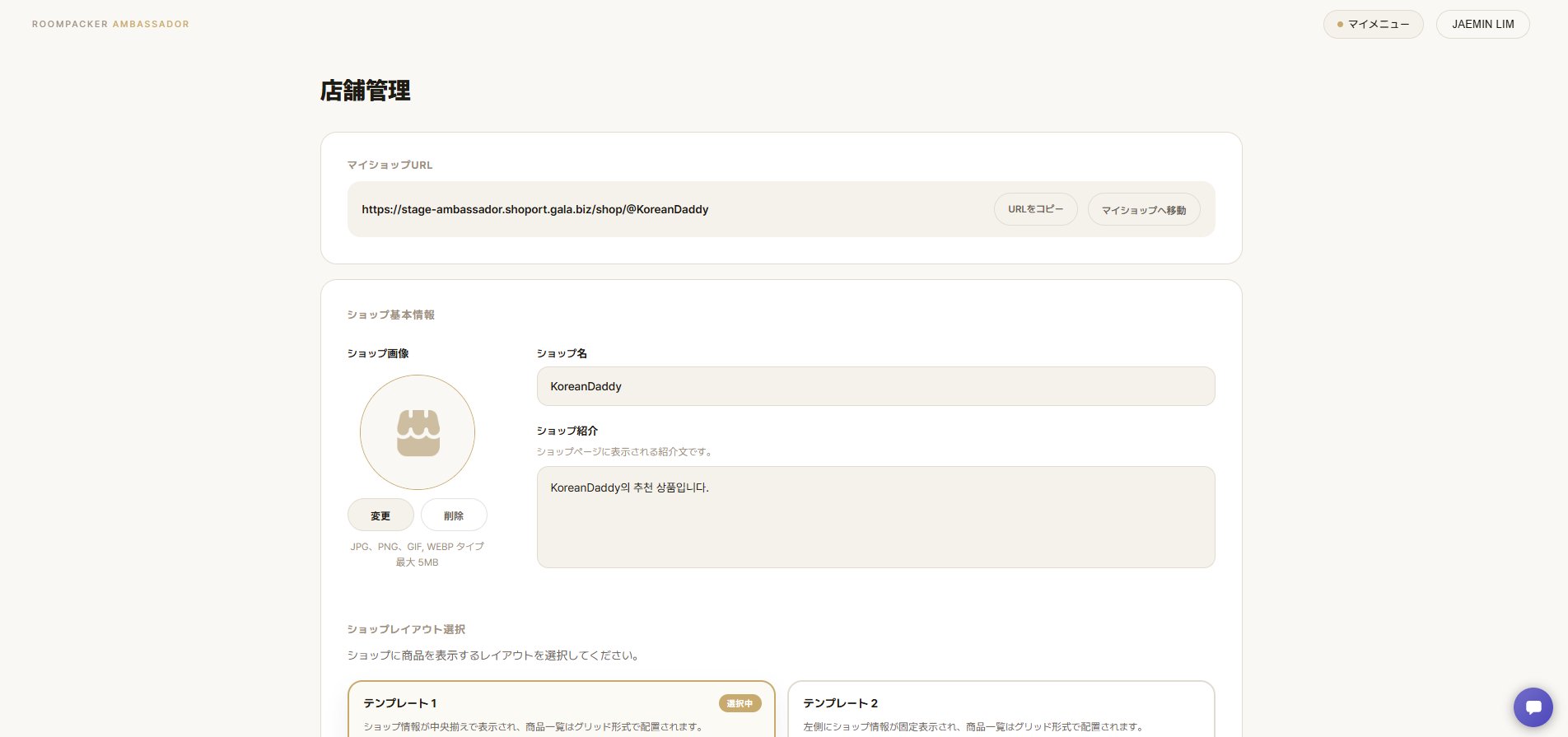Focus the ショップ名 input field

[875, 386]
